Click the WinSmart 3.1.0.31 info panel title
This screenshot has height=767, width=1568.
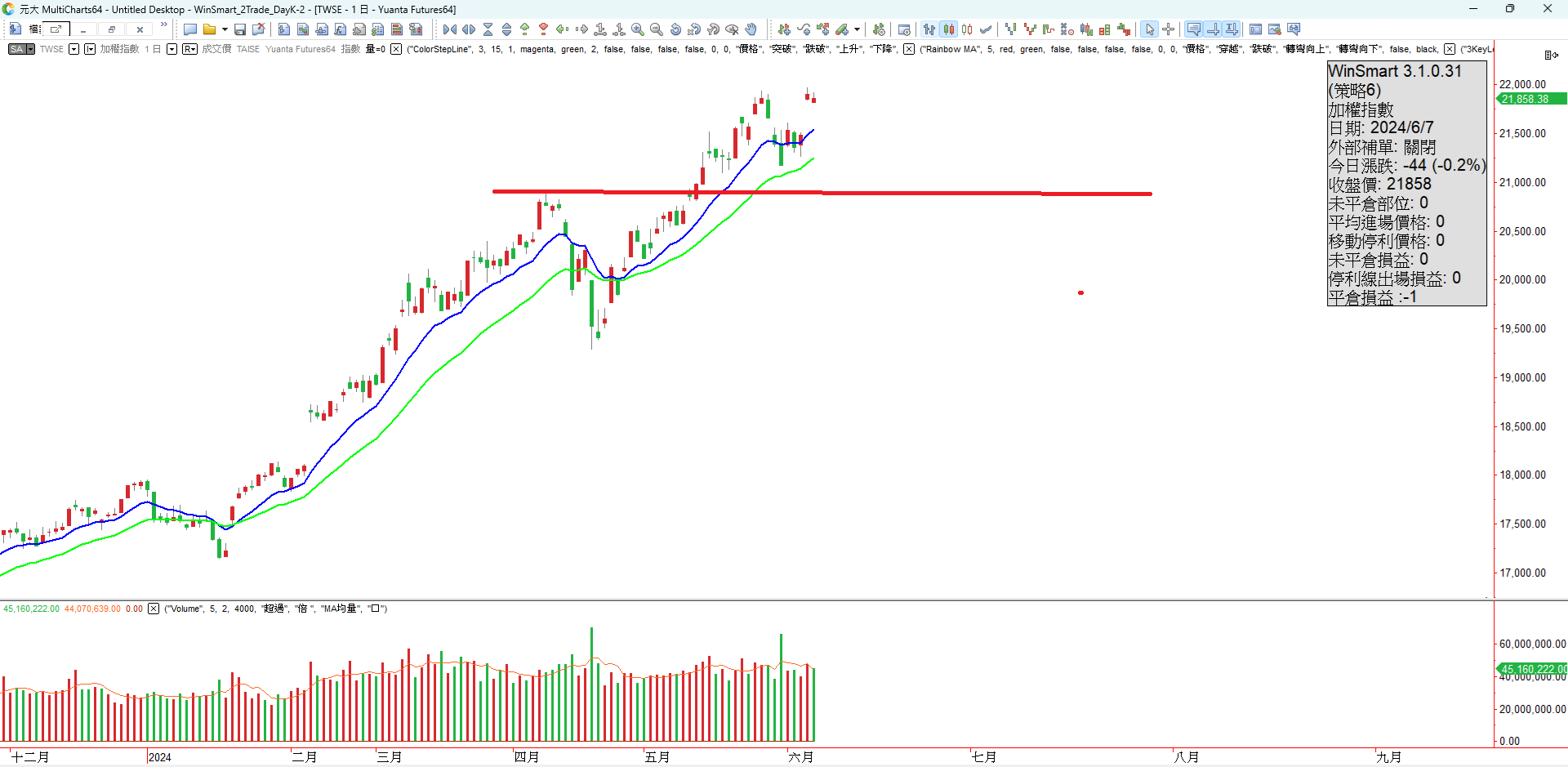[1395, 71]
